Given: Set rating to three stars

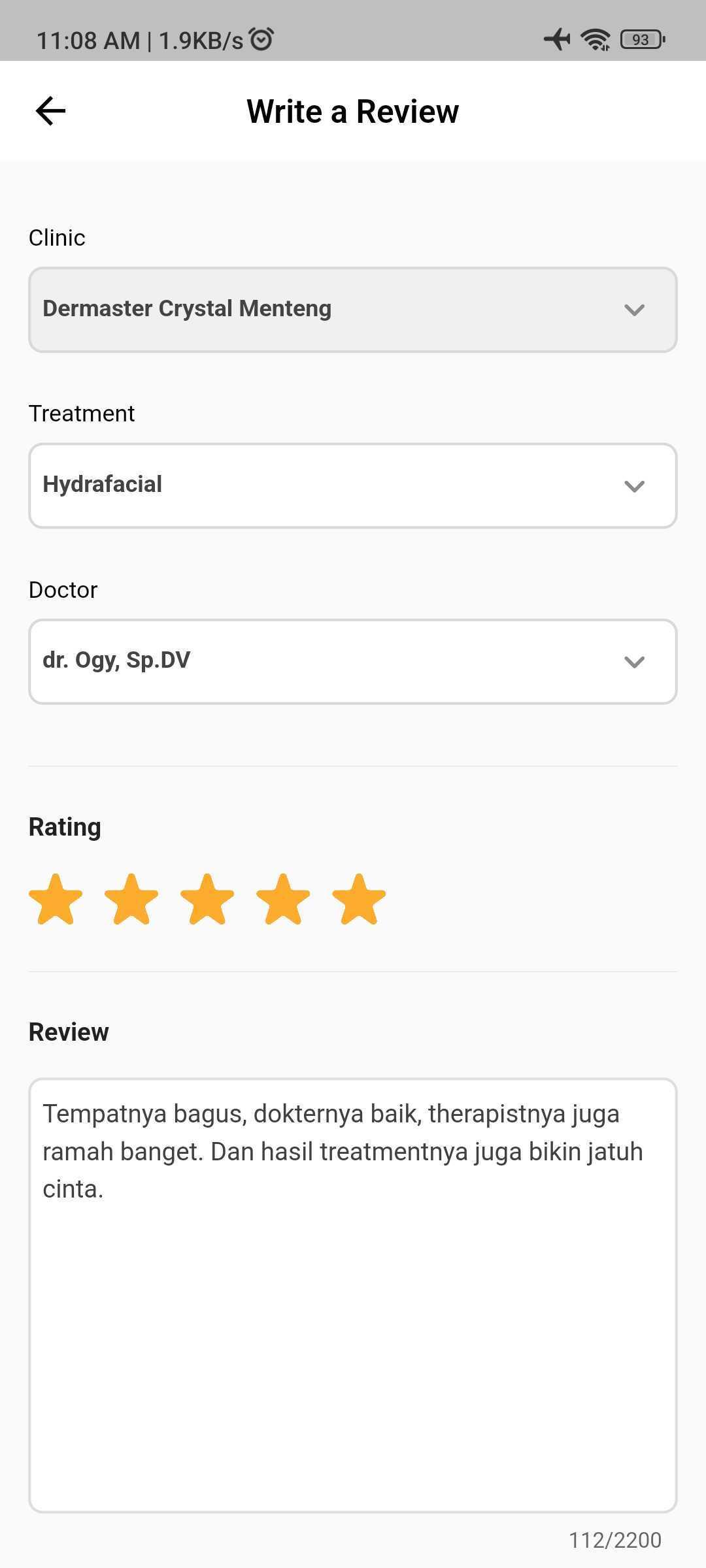Looking at the screenshot, I should pyautogui.click(x=207, y=900).
